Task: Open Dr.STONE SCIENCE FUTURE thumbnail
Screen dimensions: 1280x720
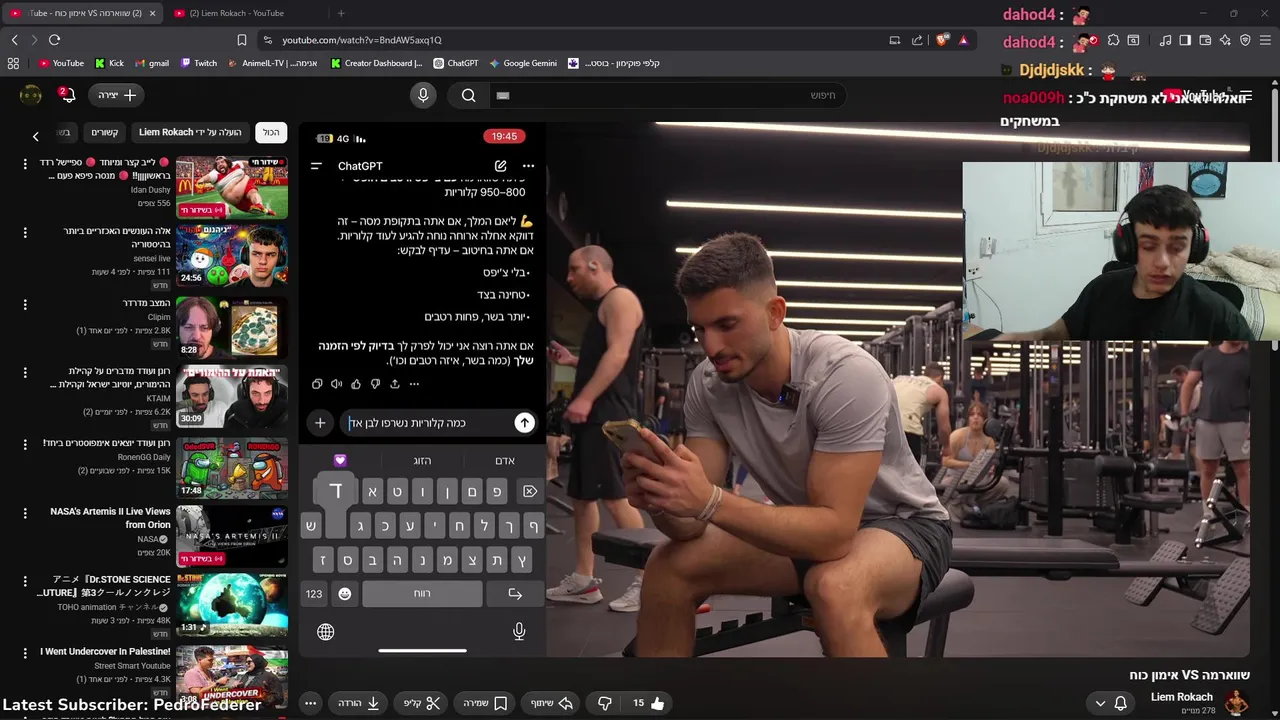Action: (x=232, y=607)
